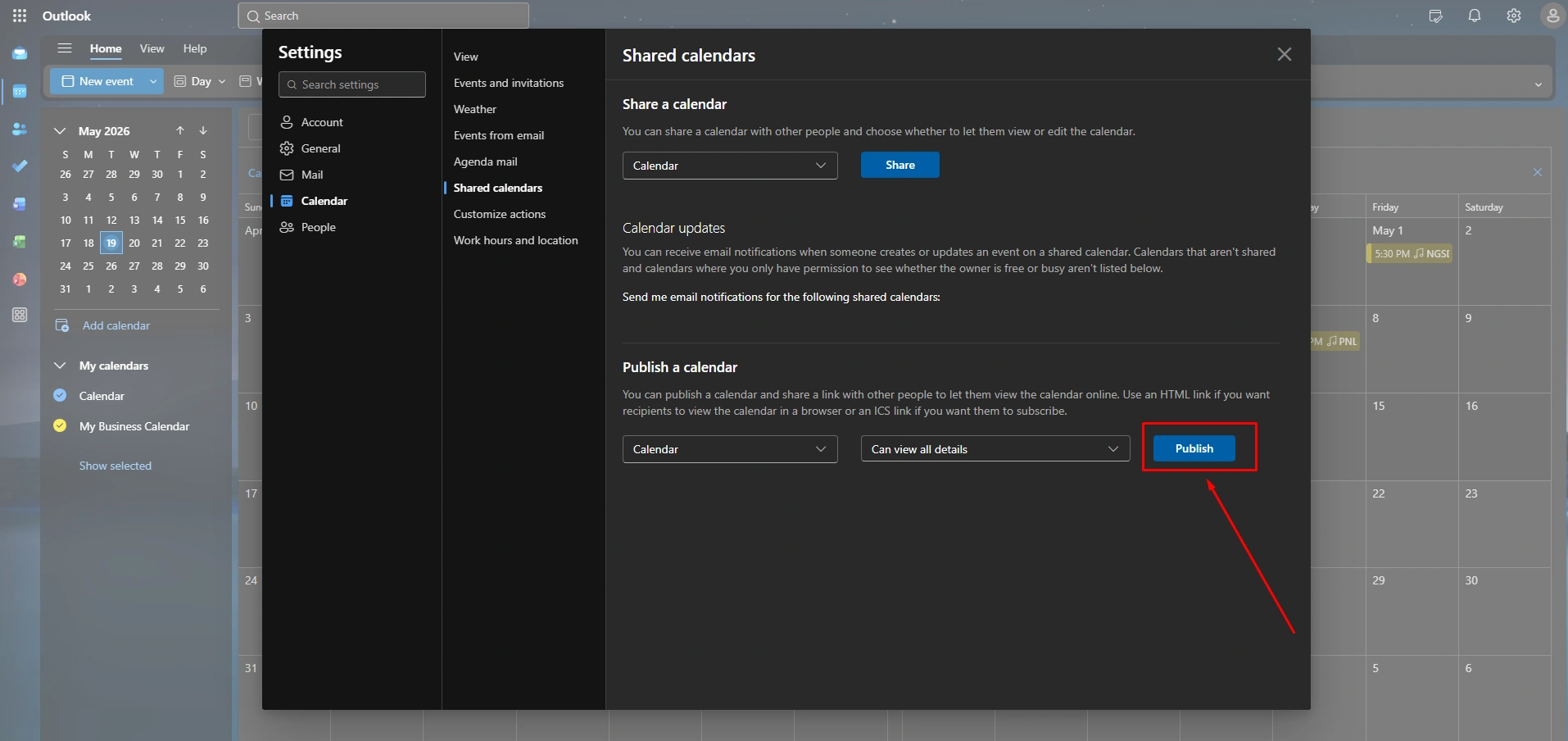Expand the ribbon with the chevron
1568x741 pixels.
click(1539, 85)
